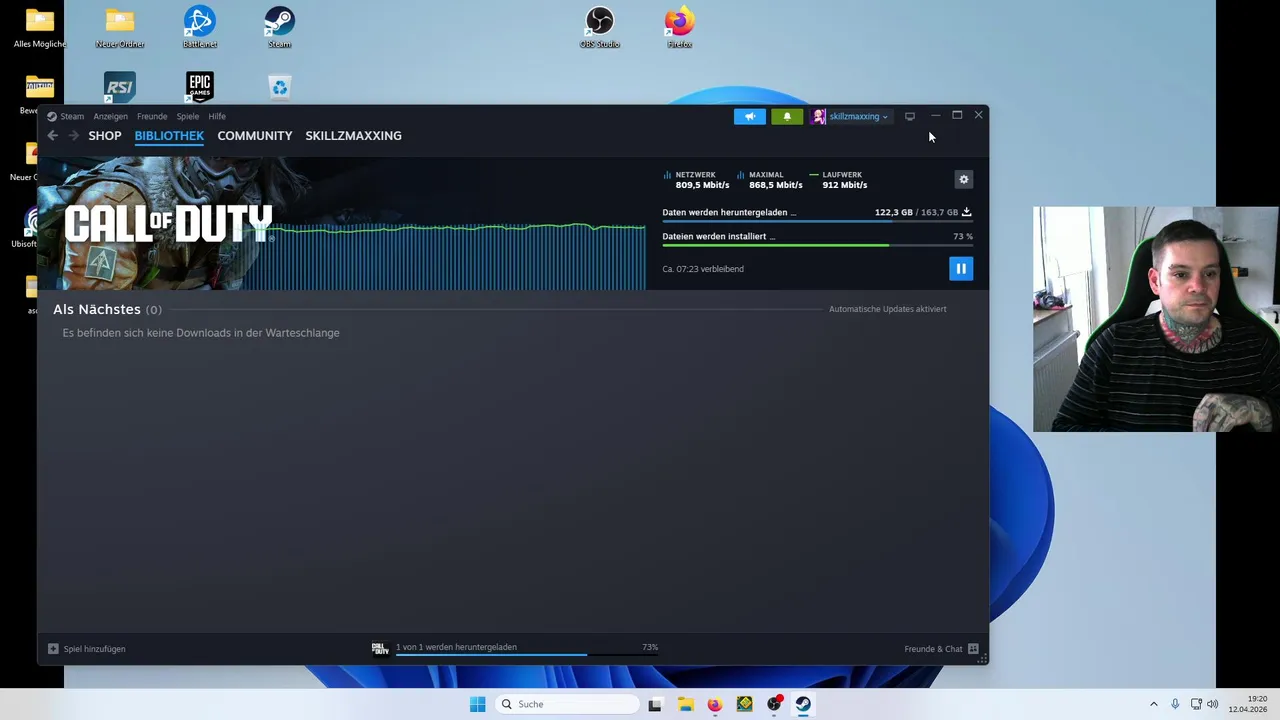This screenshot has height=720, width=1280.
Task: Click the green install progress bar
Action: tap(817, 245)
